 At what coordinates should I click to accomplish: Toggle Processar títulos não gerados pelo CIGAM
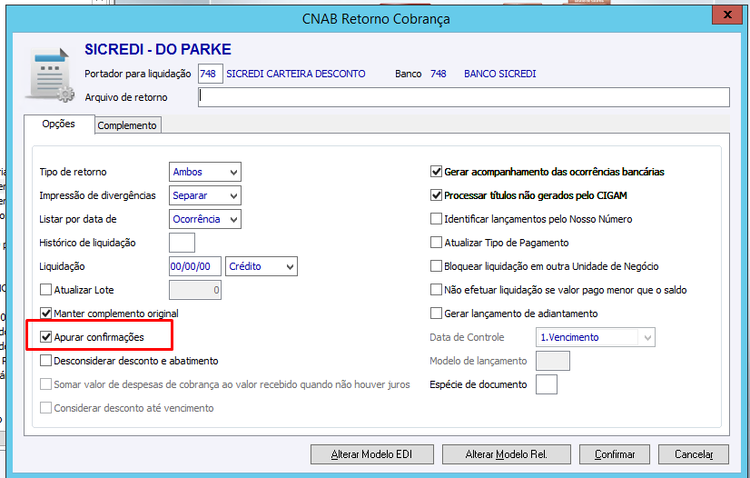tap(436, 195)
